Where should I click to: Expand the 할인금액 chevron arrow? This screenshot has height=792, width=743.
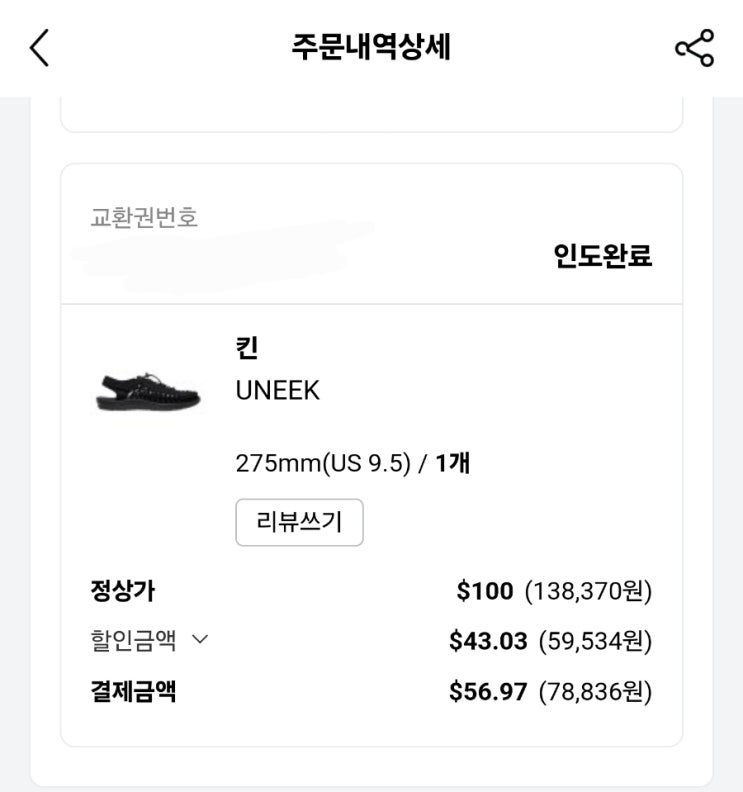click(199, 640)
